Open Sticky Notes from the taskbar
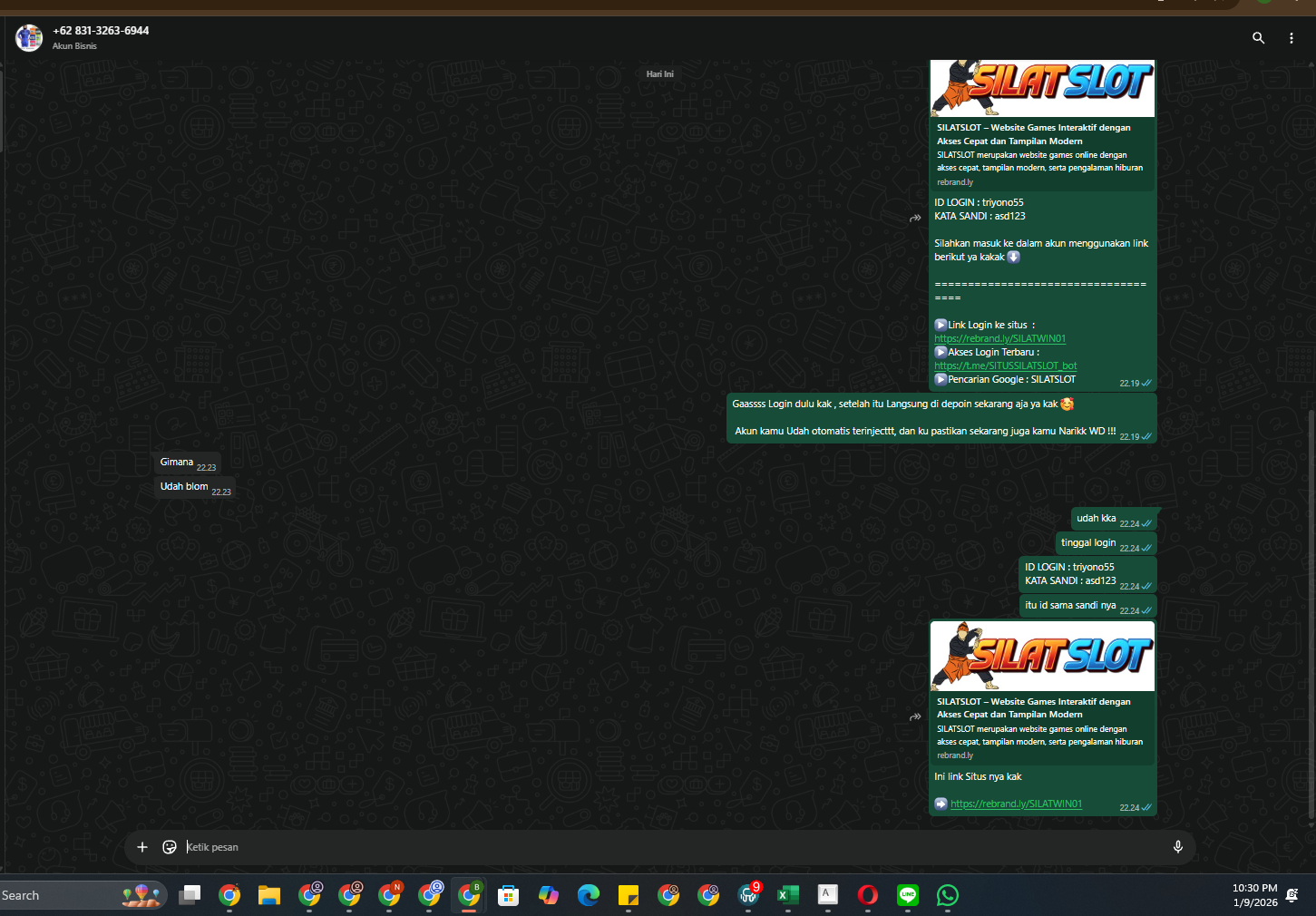Screen dimensions: 1316x916 pos(629,895)
